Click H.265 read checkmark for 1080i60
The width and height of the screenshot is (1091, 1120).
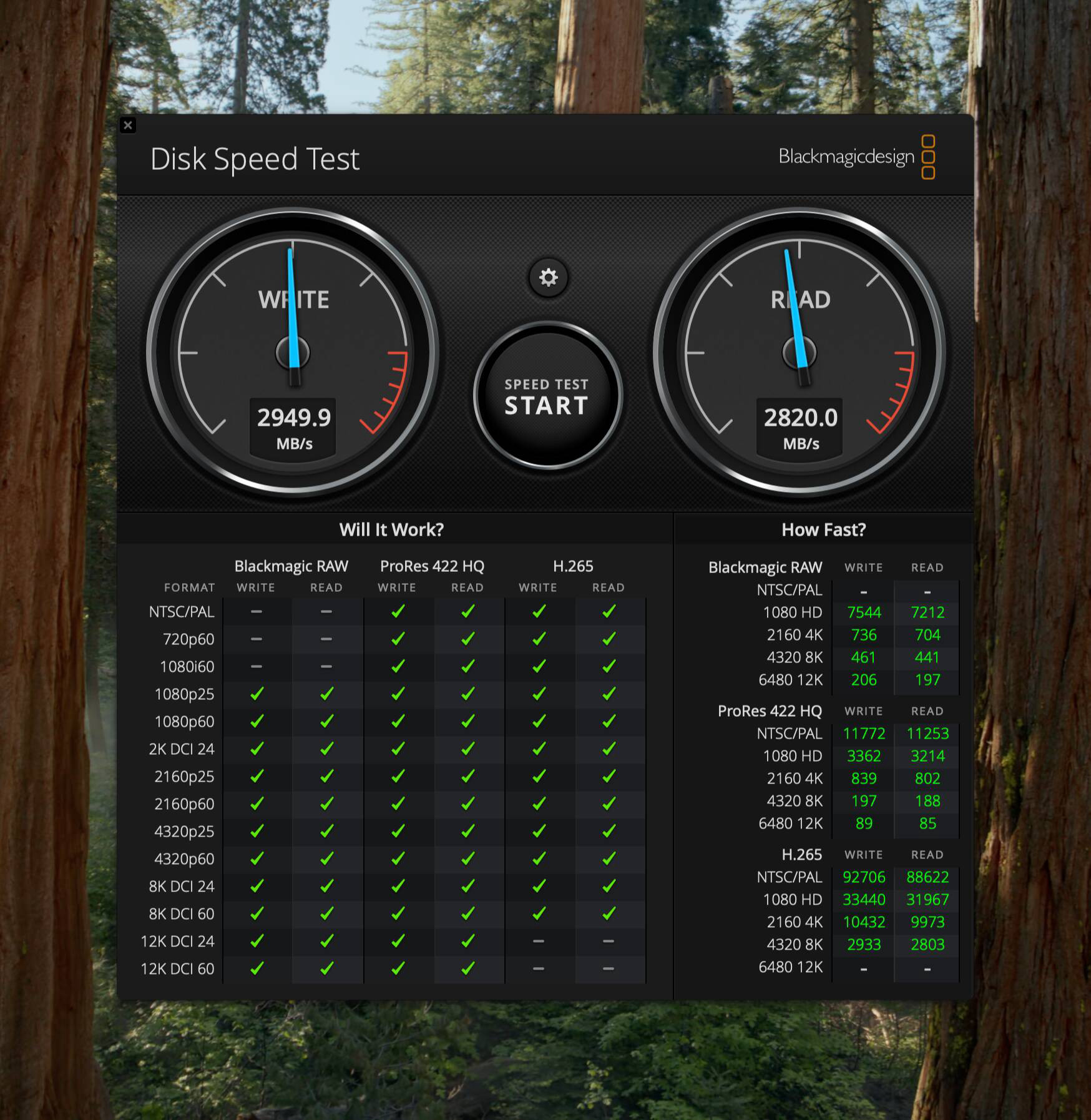point(609,666)
